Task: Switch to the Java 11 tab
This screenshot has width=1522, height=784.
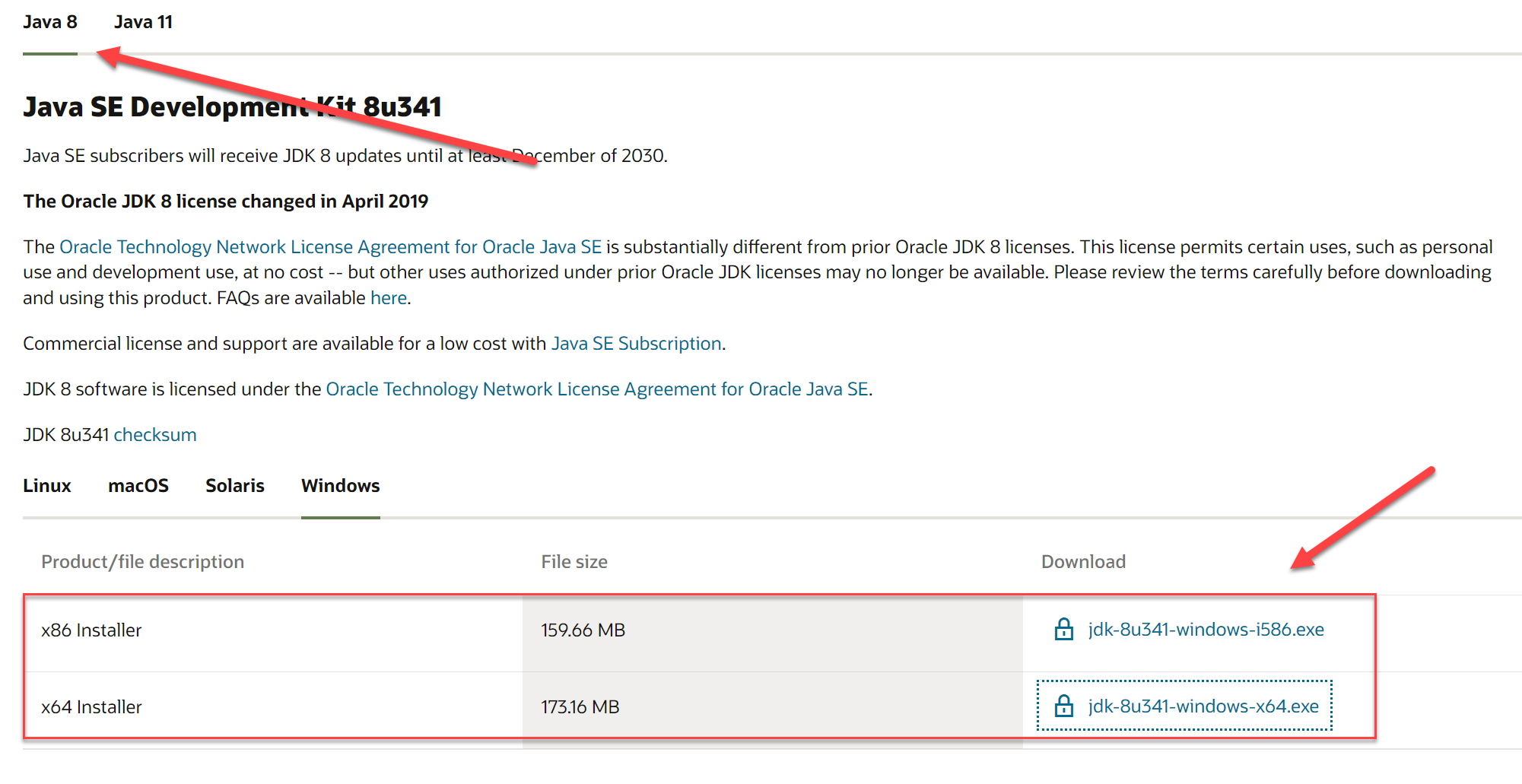Action: (x=143, y=22)
